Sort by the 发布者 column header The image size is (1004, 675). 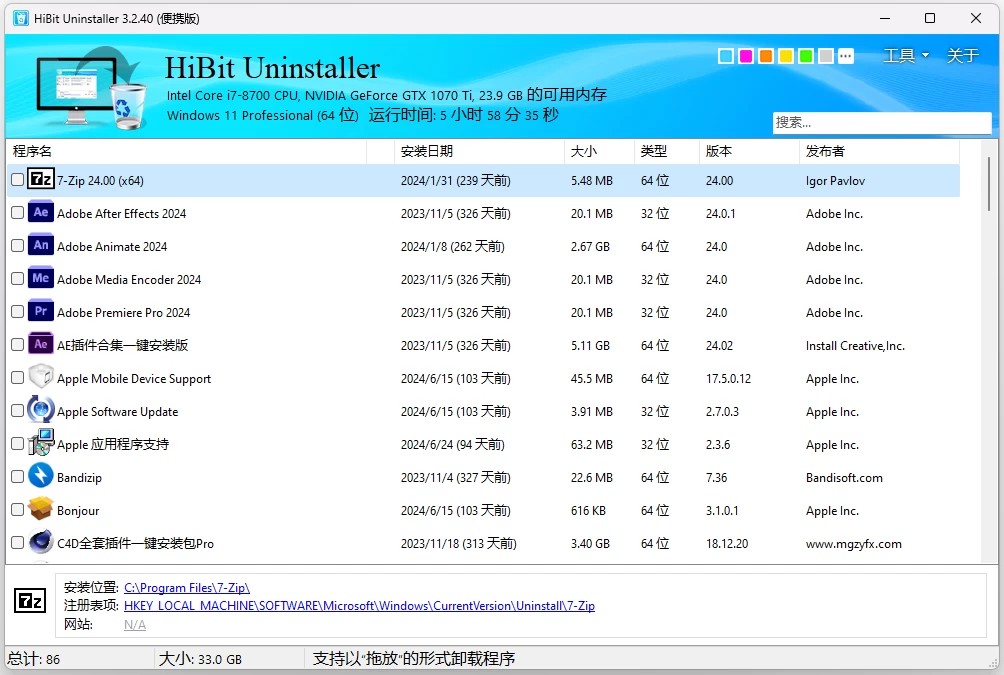pyautogui.click(x=825, y=151)
